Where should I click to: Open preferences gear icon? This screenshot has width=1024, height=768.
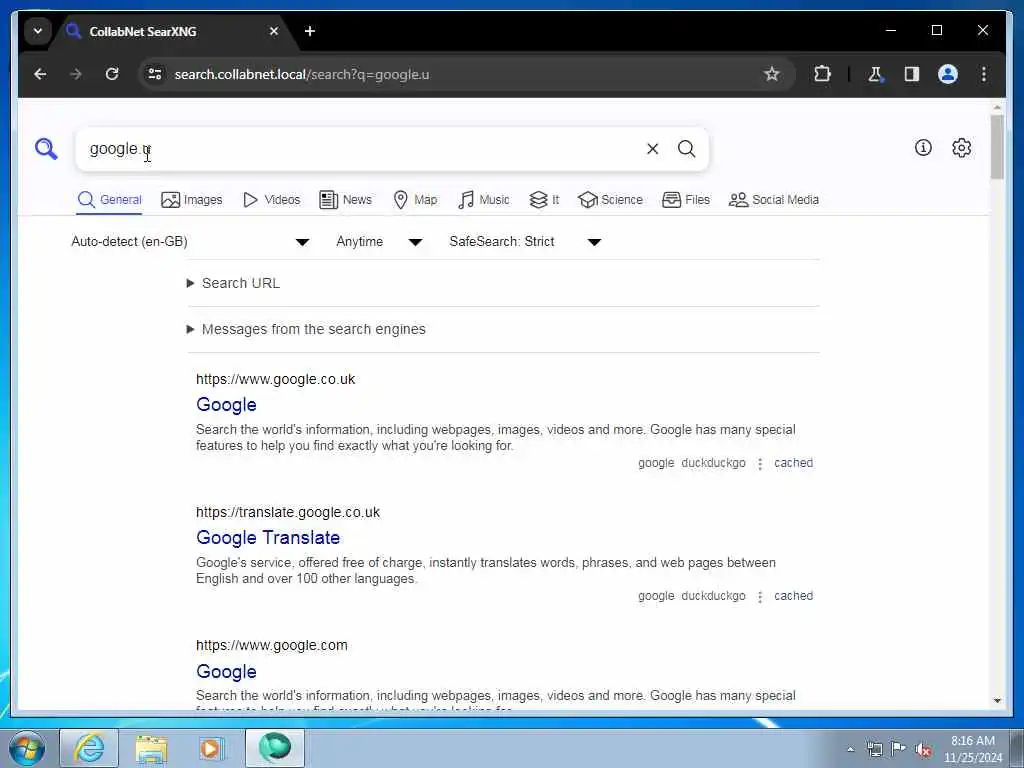[x=961, y=148]
